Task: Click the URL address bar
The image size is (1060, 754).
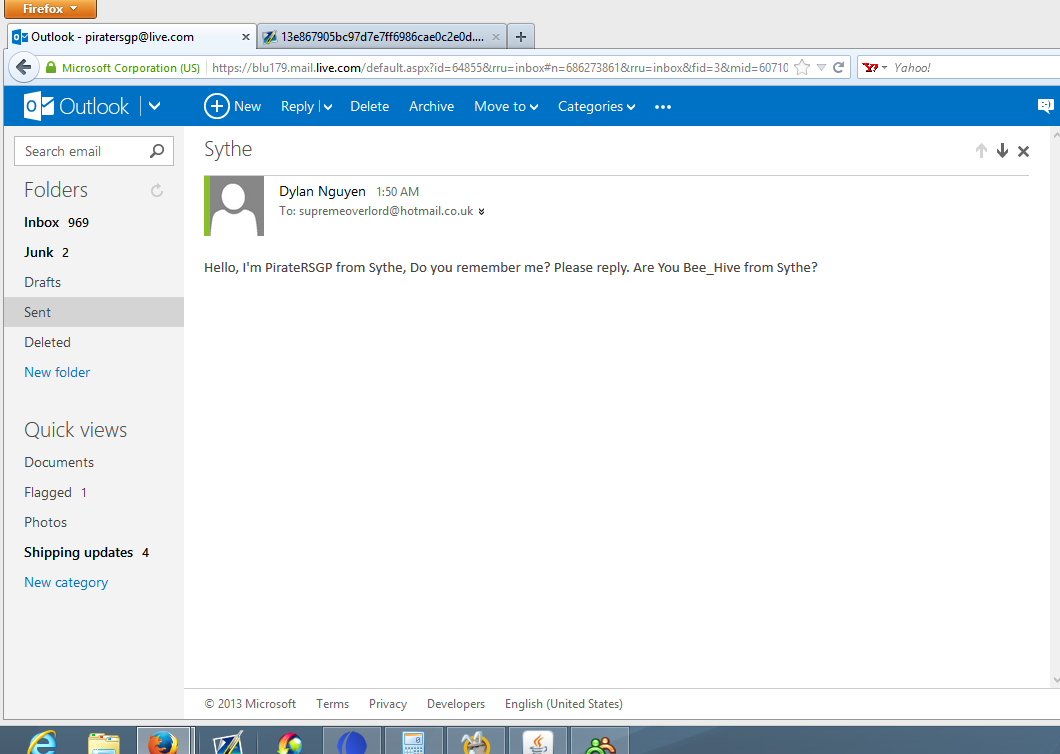Action: [499, 68]
